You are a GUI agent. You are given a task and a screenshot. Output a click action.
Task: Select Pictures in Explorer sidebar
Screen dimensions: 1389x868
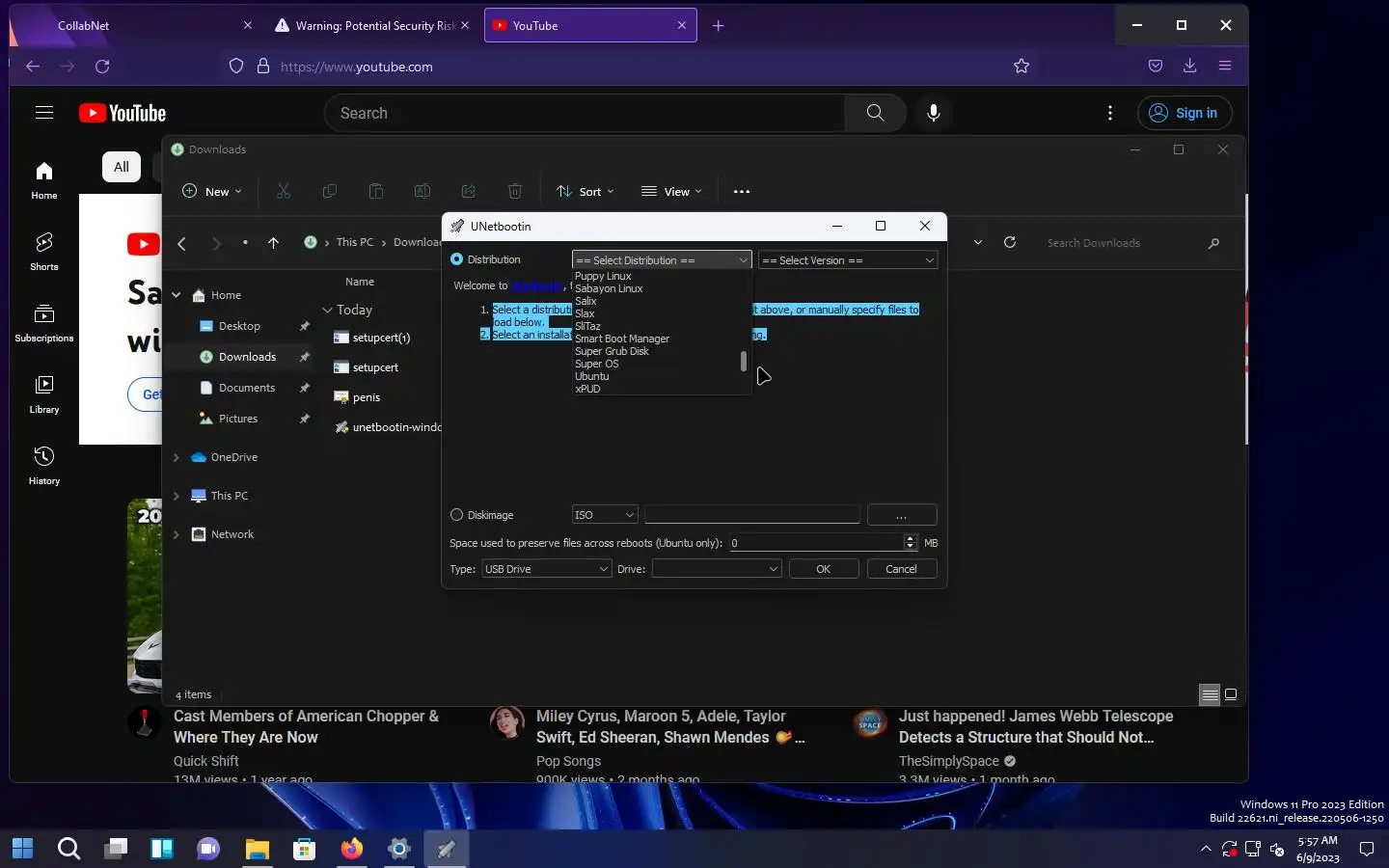(x=239, y=419)
